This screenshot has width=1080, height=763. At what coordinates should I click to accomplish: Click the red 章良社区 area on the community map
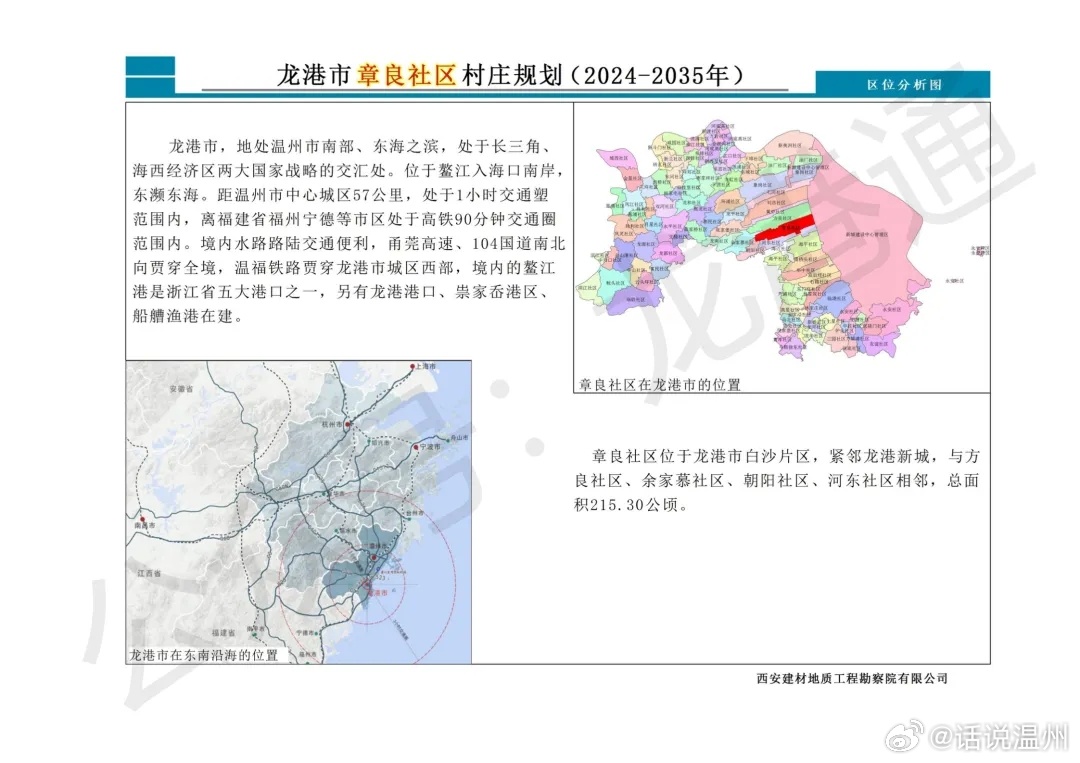[x=785, y=227]
